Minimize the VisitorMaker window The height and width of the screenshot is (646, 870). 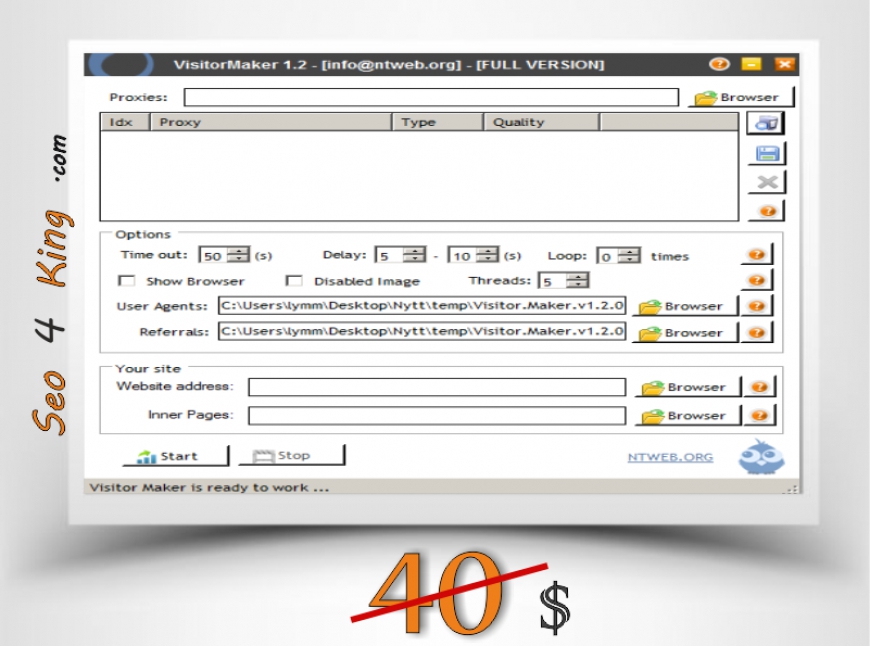tap(751, 64)
